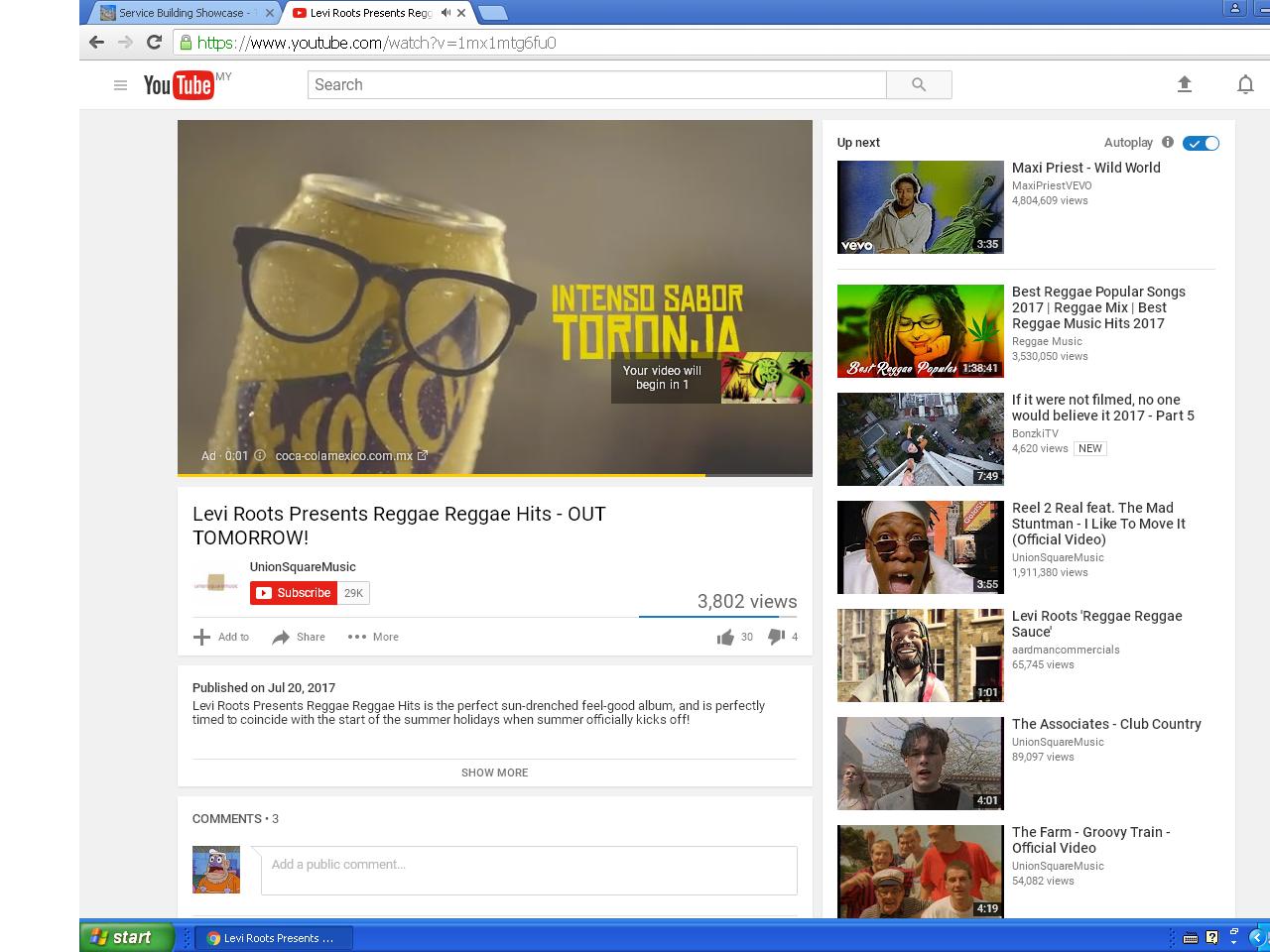Image resolution: width=1270 pixels, height=952 pixels.
Task: Click the ad info circle icon
Action: pos(260,455)
